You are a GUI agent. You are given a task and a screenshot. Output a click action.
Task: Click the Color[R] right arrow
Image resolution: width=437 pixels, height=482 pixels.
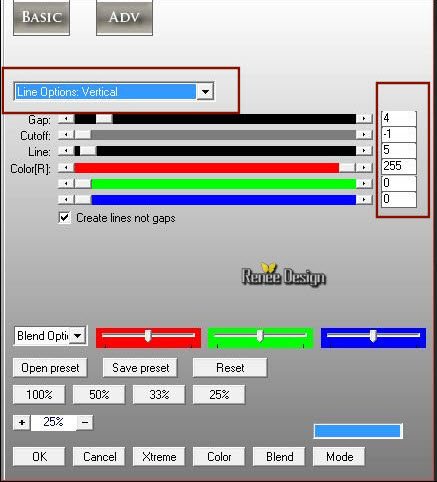click(364, 168)
